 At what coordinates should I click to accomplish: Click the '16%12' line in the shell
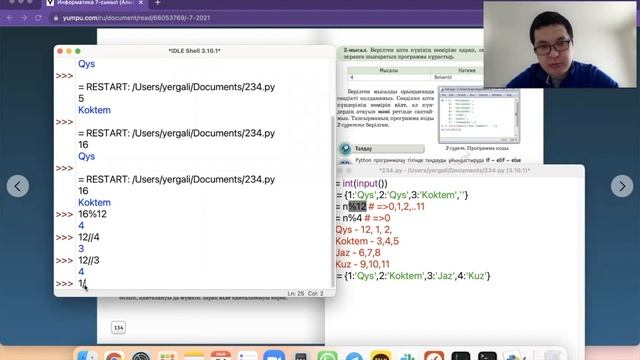pyautogui.click(x=93, y=214)
